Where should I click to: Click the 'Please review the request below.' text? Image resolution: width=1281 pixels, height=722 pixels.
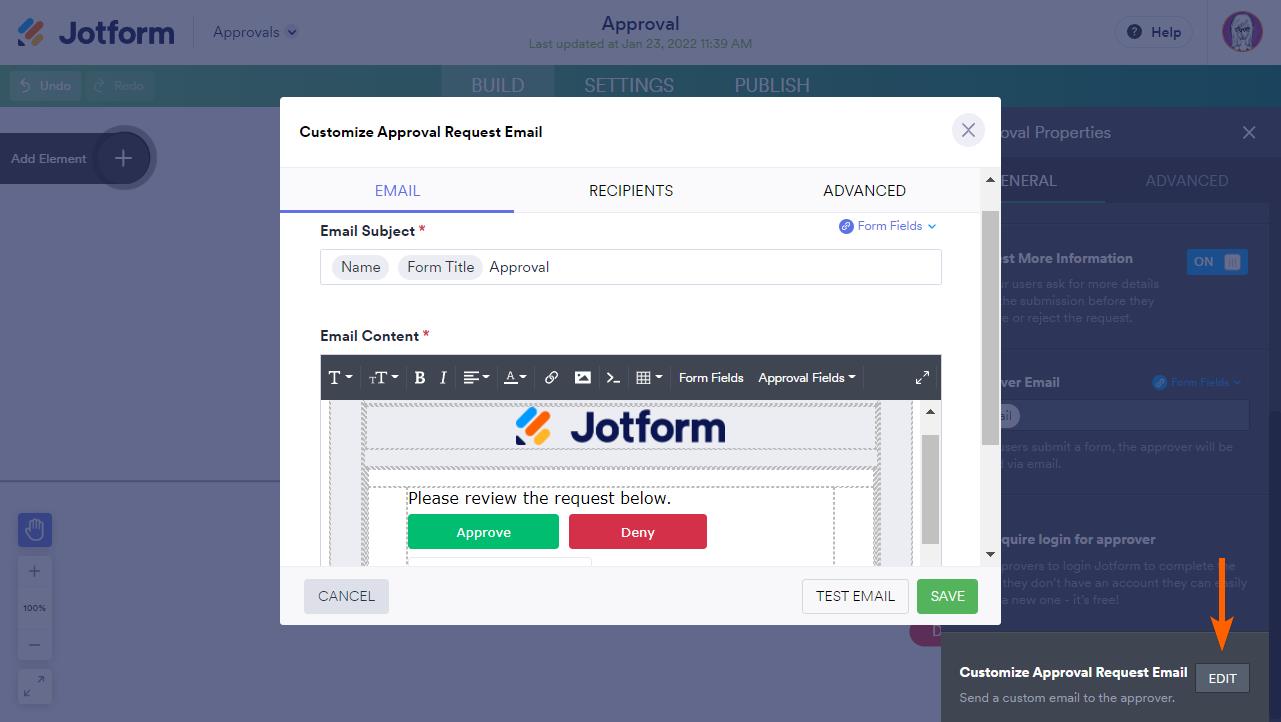click(540, 498)
